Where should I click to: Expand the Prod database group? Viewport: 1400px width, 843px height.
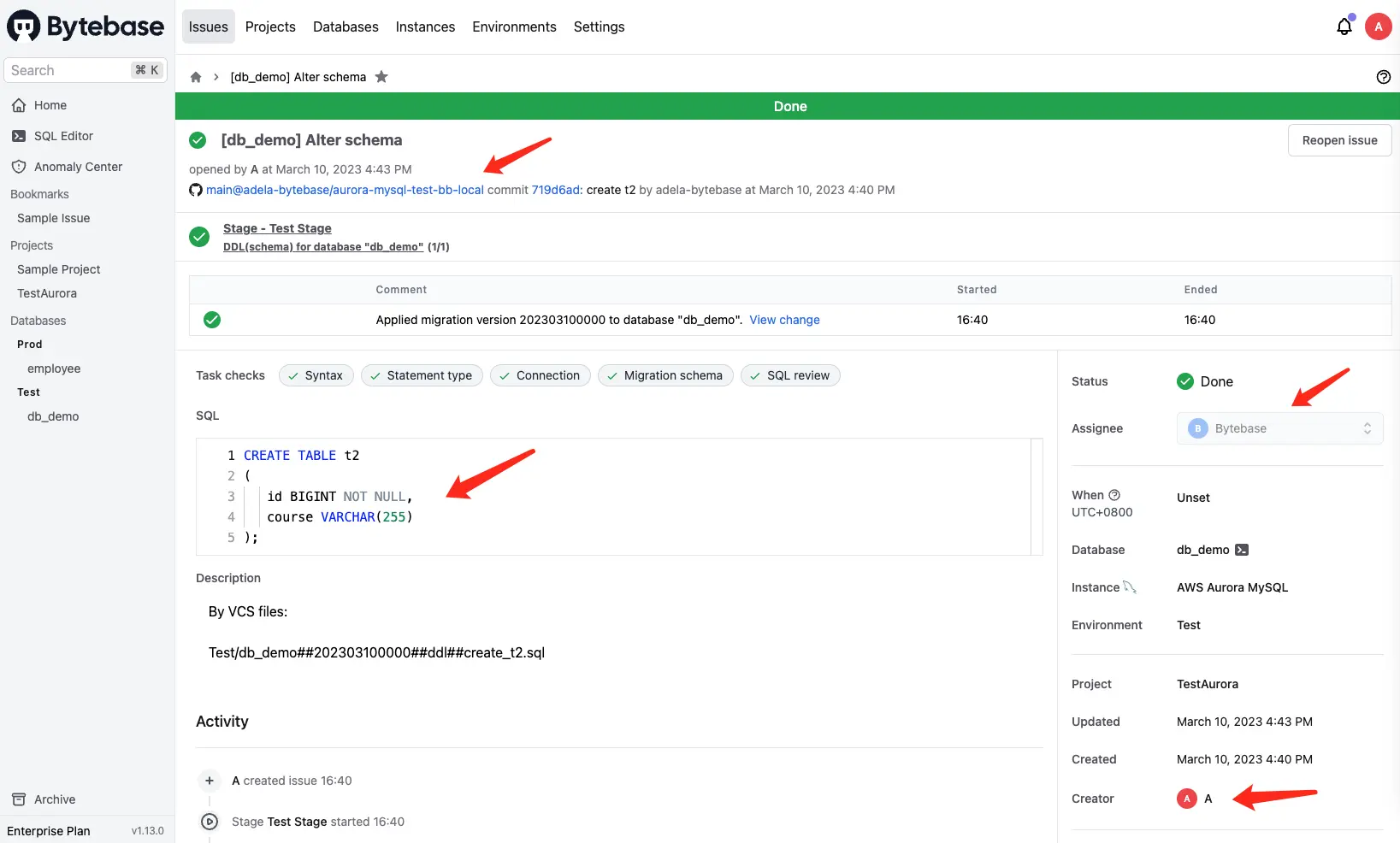pyautogui.click(x=29, y=345)
